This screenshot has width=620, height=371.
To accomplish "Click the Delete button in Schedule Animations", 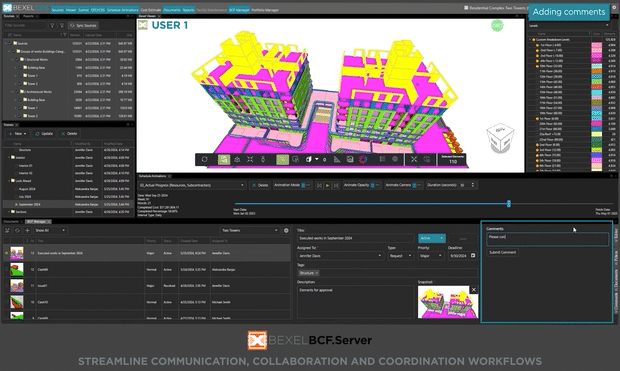I will tap(260, 185).
